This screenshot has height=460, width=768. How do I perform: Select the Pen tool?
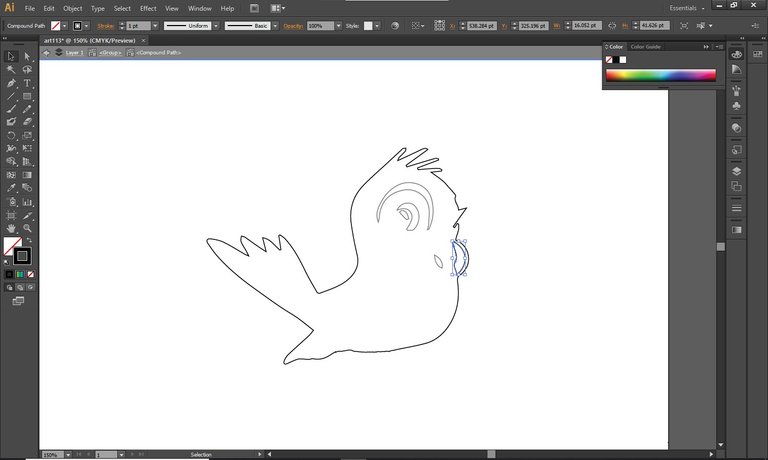(x=11, y=83)
